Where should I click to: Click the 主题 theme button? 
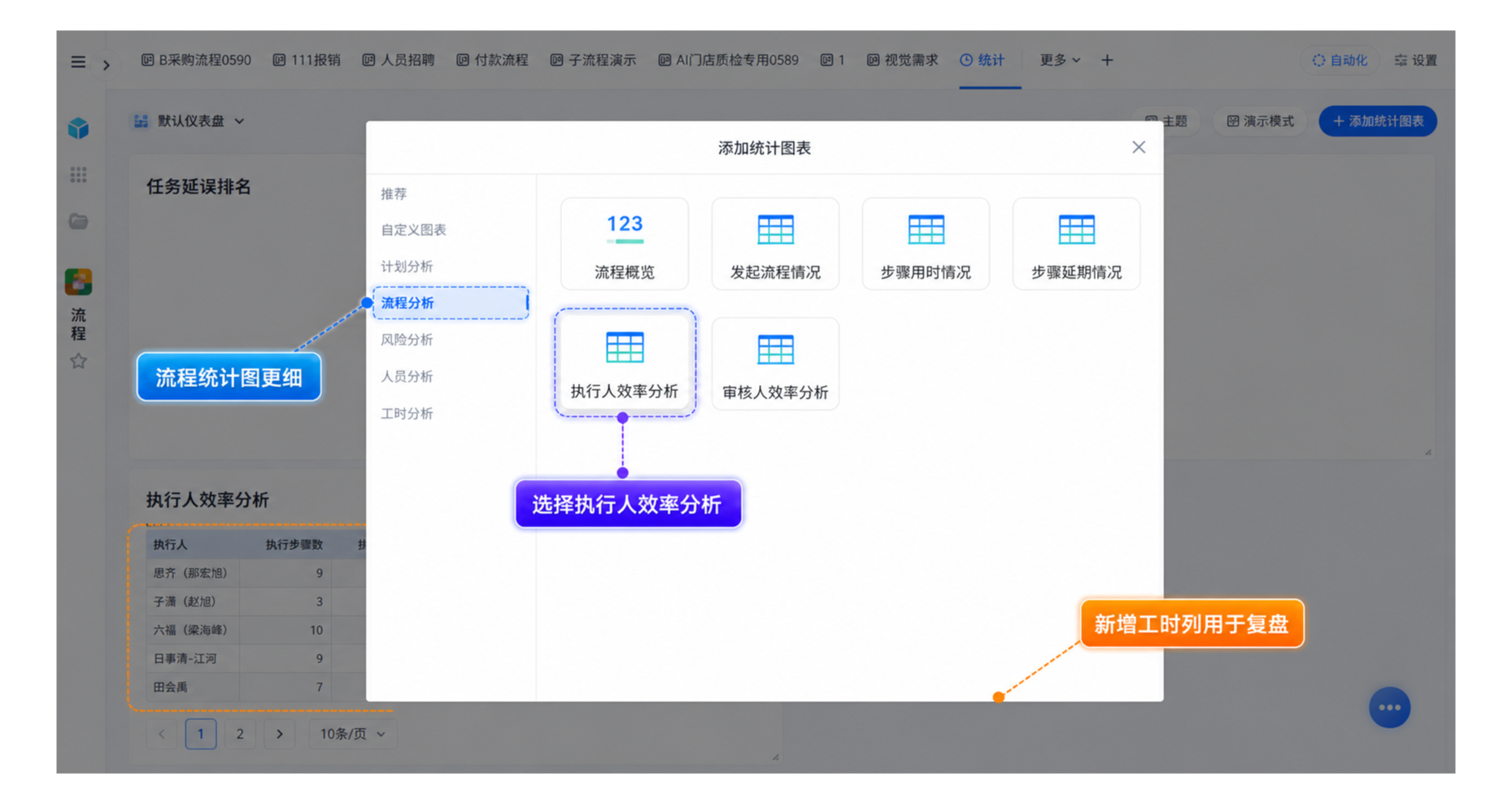pos(1166,121)
